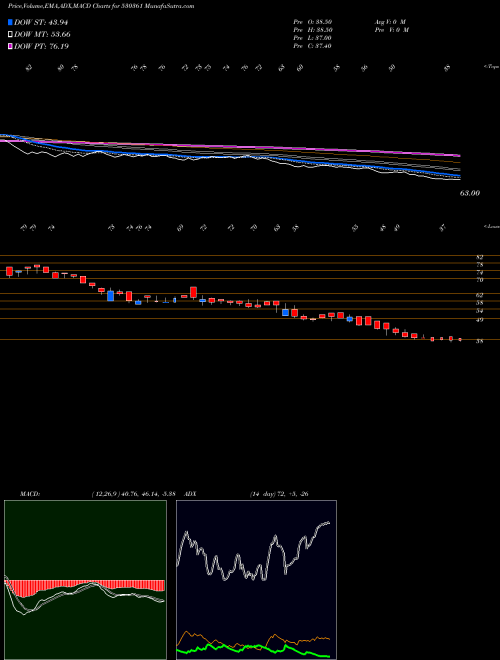
Task: Click the white DOW MT legend swatch
Action: tap(10, 35)
